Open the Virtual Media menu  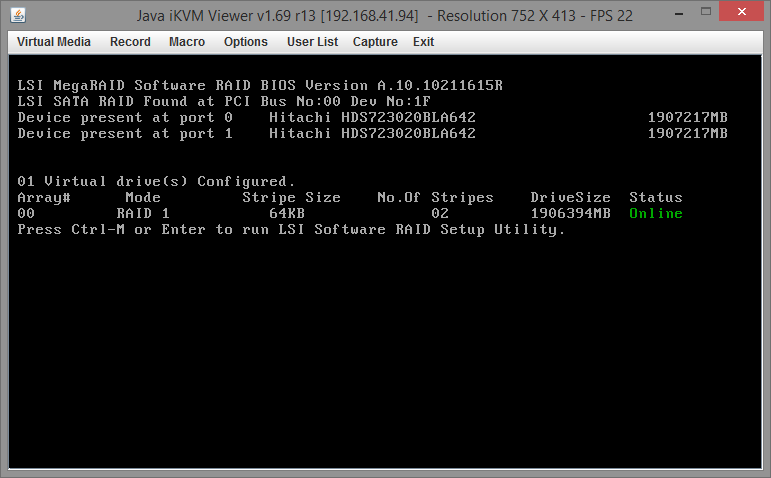pyautogui.click(x=54, y=42)
